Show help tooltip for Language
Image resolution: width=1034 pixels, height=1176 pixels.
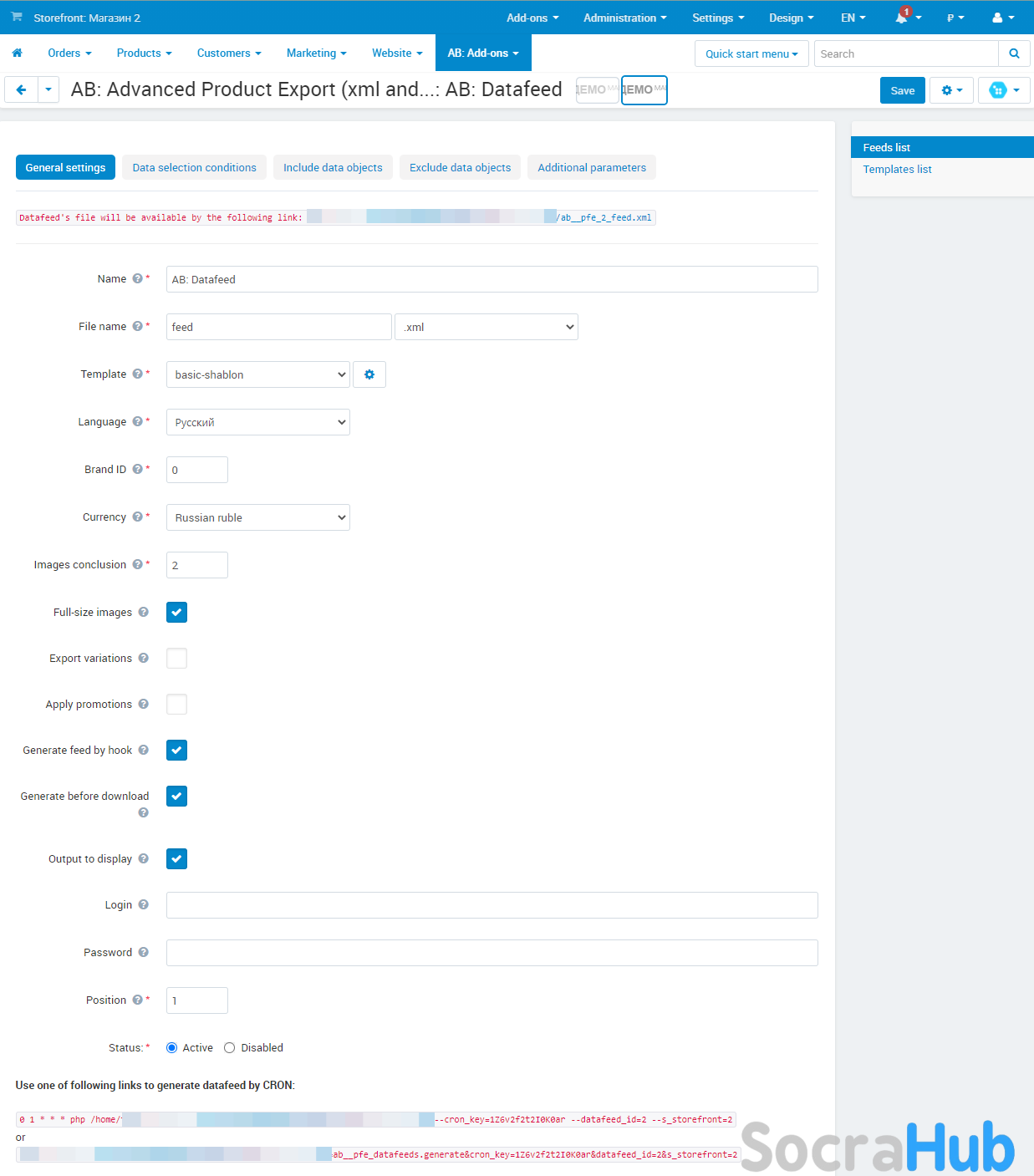click(137, 422)
